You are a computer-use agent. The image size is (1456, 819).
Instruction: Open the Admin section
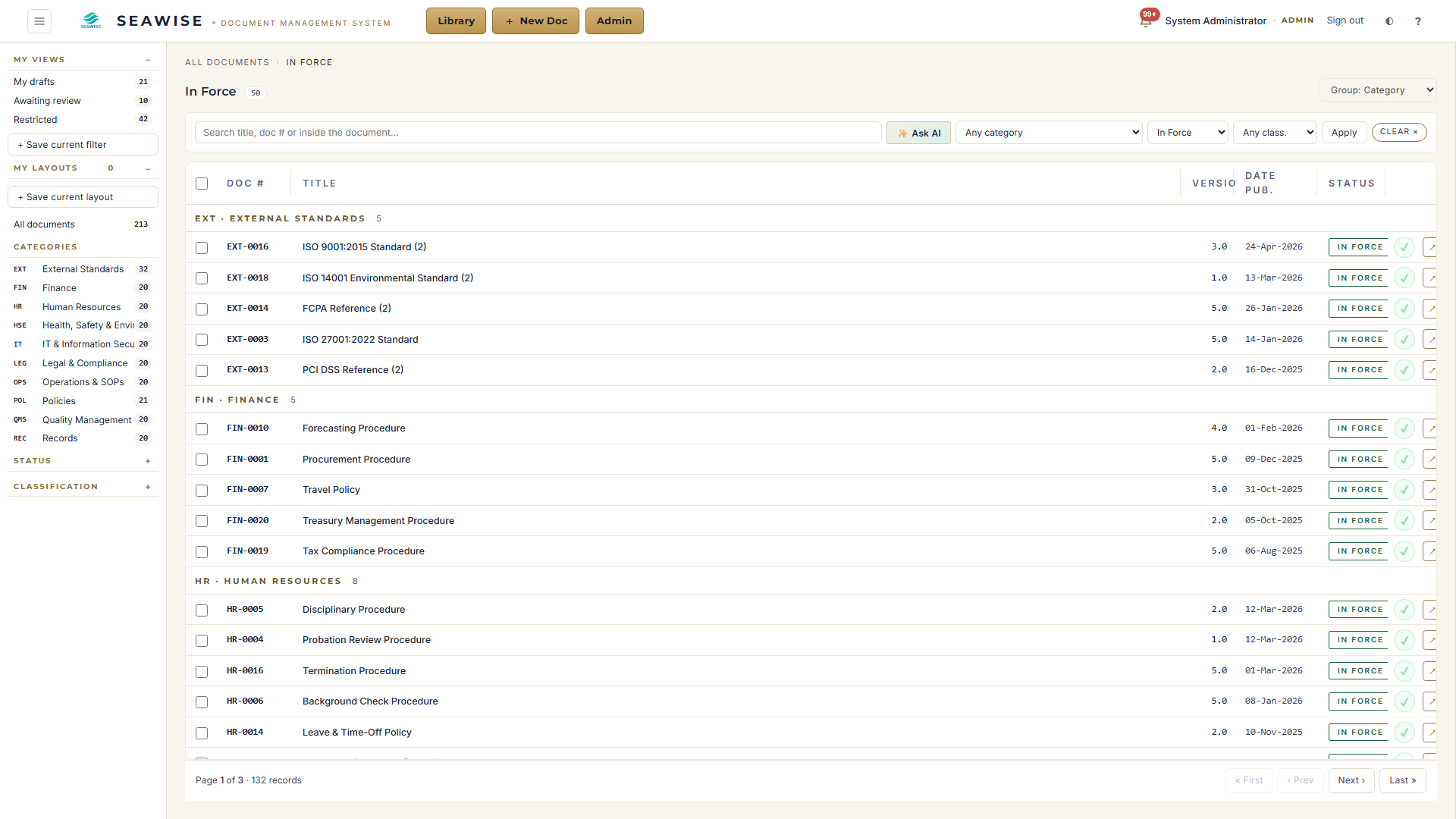pos(614,21)
